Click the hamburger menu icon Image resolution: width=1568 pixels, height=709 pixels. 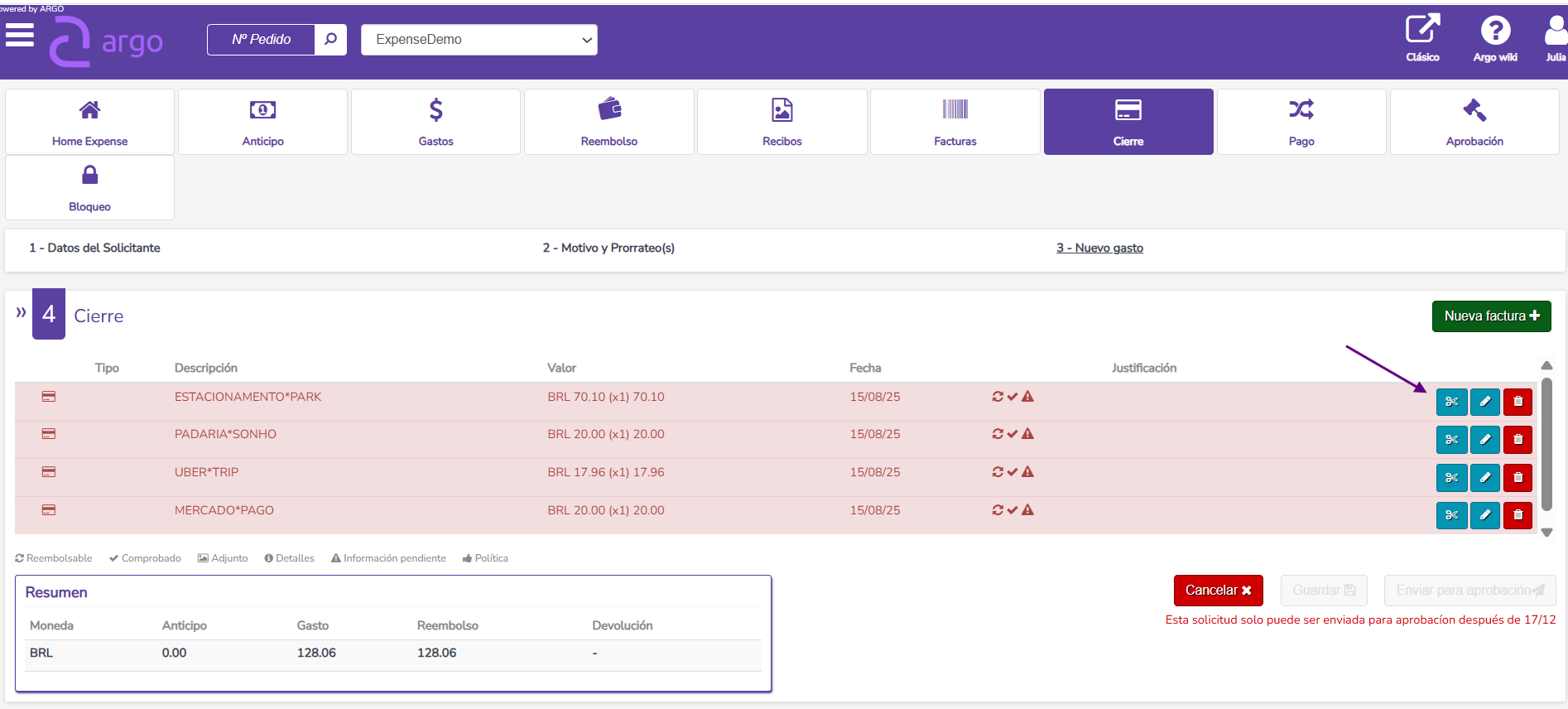[19, 36]
